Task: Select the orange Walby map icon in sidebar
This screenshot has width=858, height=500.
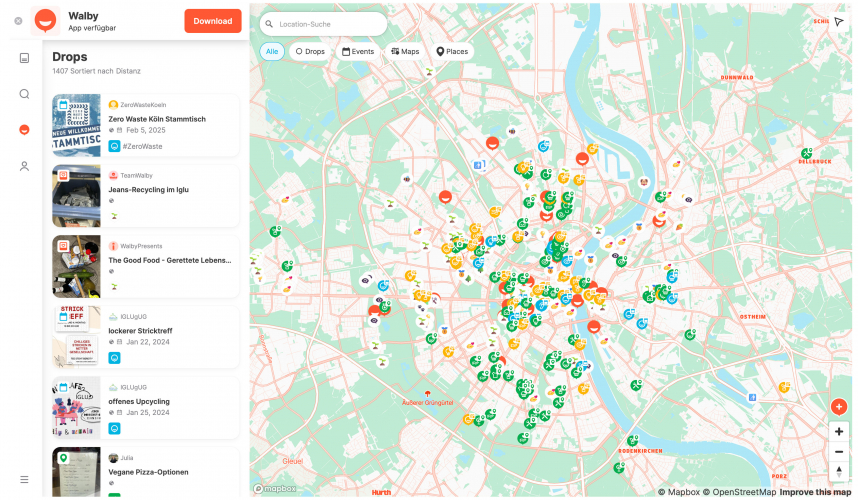Action: tap(24, 130)
